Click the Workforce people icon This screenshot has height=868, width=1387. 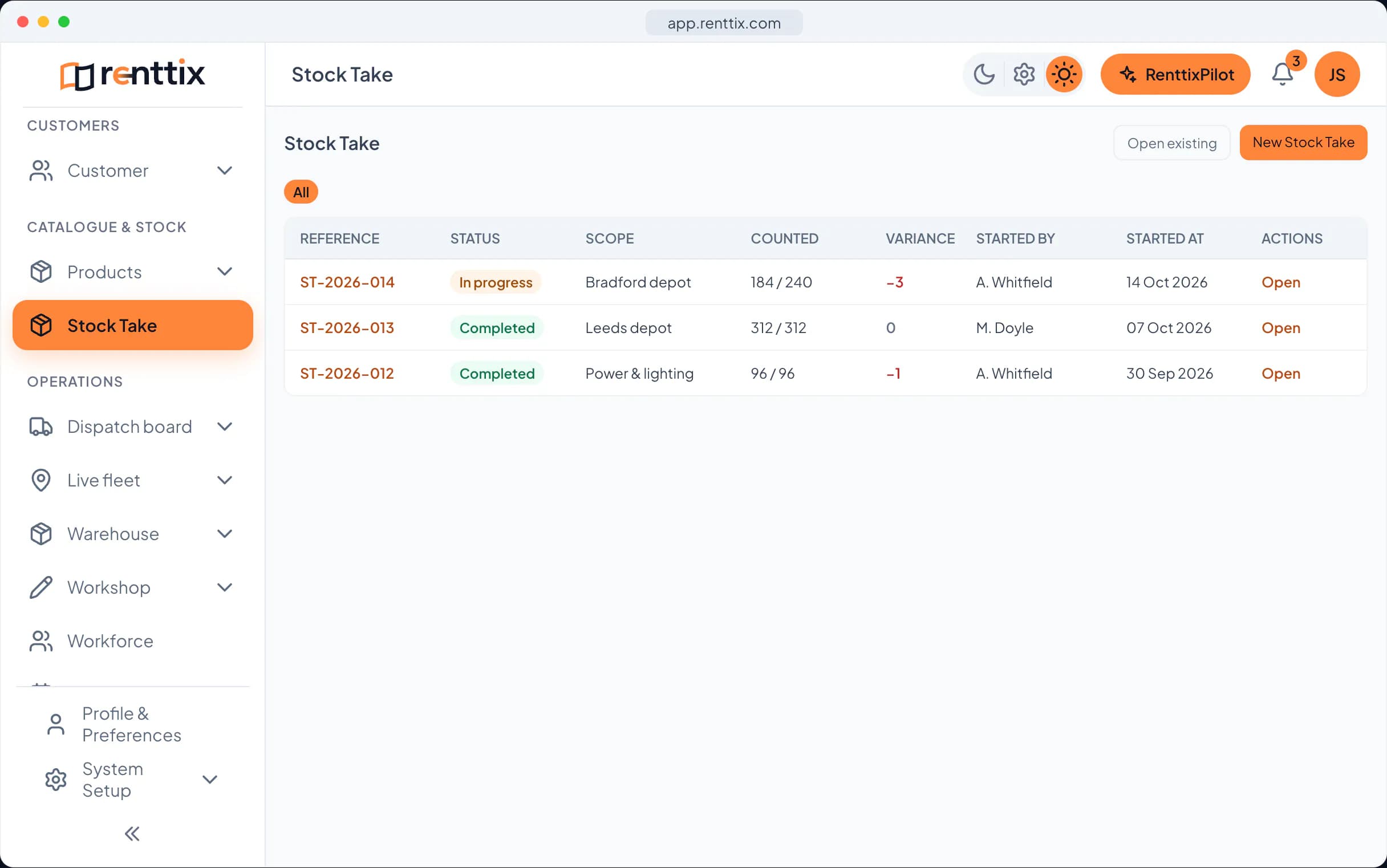(x=40, y=641)
